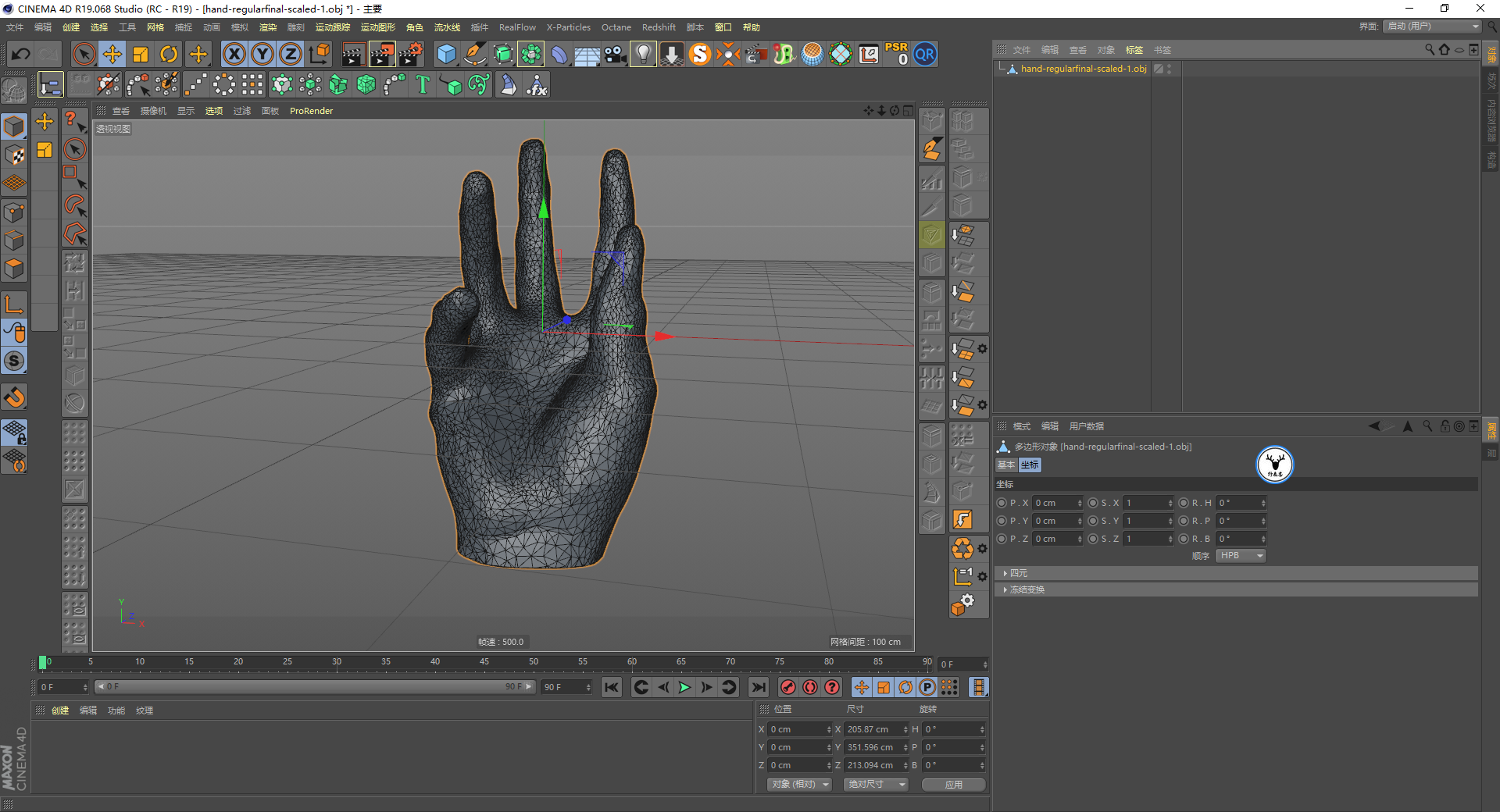
Task: Click the Floor grid object icon
Action: [587, 54]
